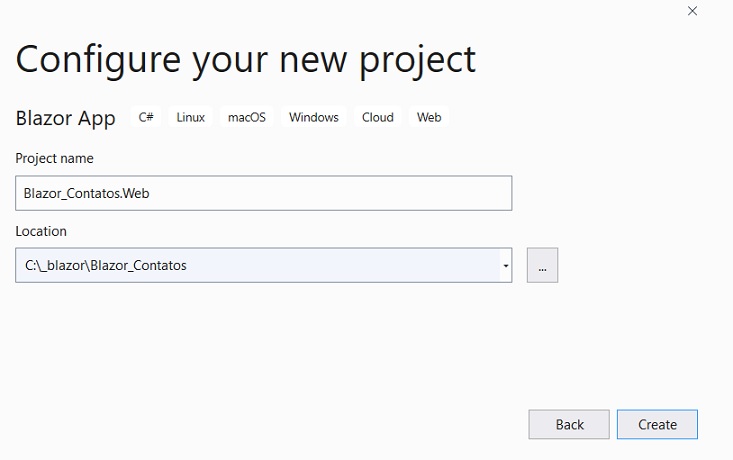
Task: Select the Windows platform tag
Action: [x=314, y=117]
